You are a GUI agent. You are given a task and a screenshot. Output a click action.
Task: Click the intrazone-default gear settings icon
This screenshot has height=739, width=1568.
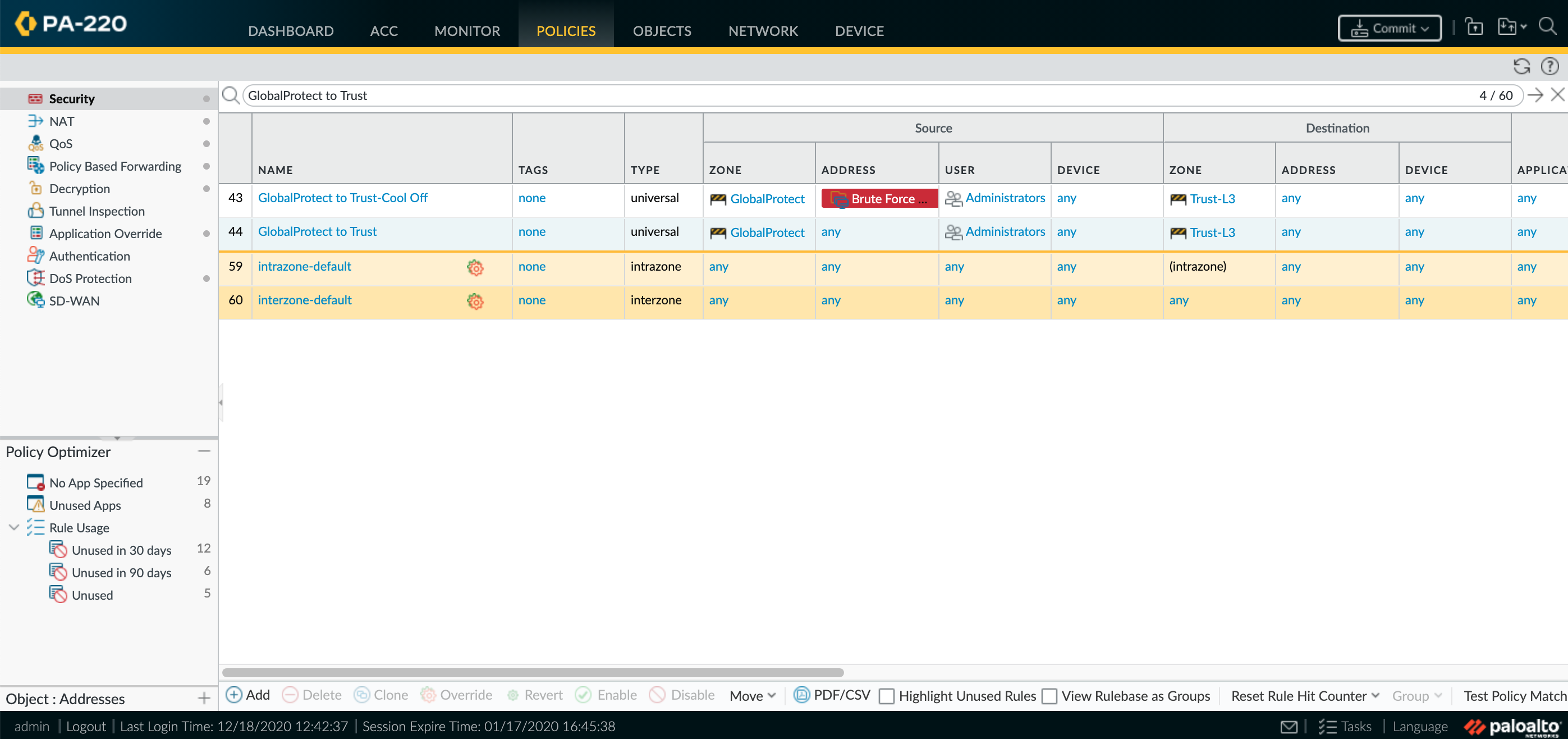click(476, 266)
